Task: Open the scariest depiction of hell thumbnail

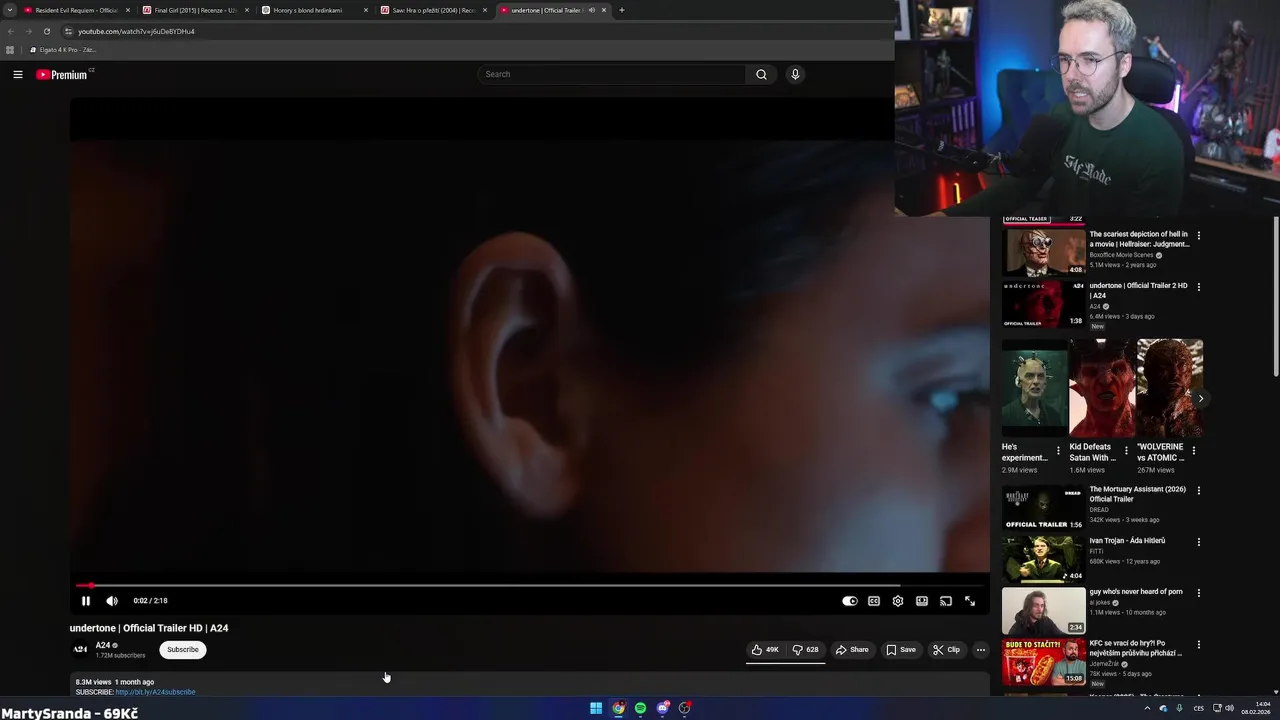Action: click(x=1043, y=252)
